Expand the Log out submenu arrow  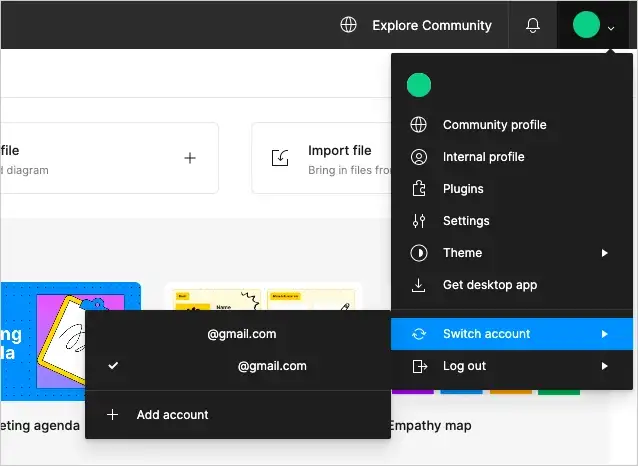[x=604, y=366]
